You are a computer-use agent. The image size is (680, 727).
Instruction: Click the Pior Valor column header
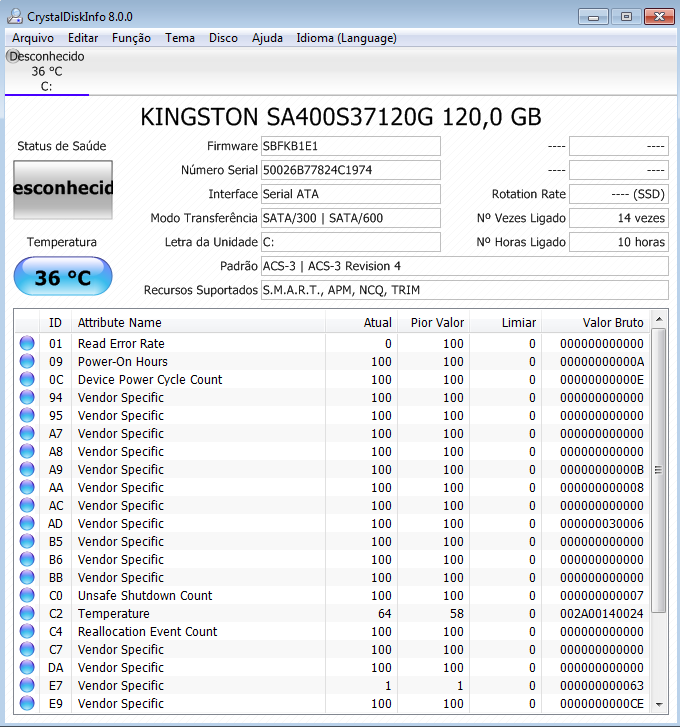coord(434,322)
